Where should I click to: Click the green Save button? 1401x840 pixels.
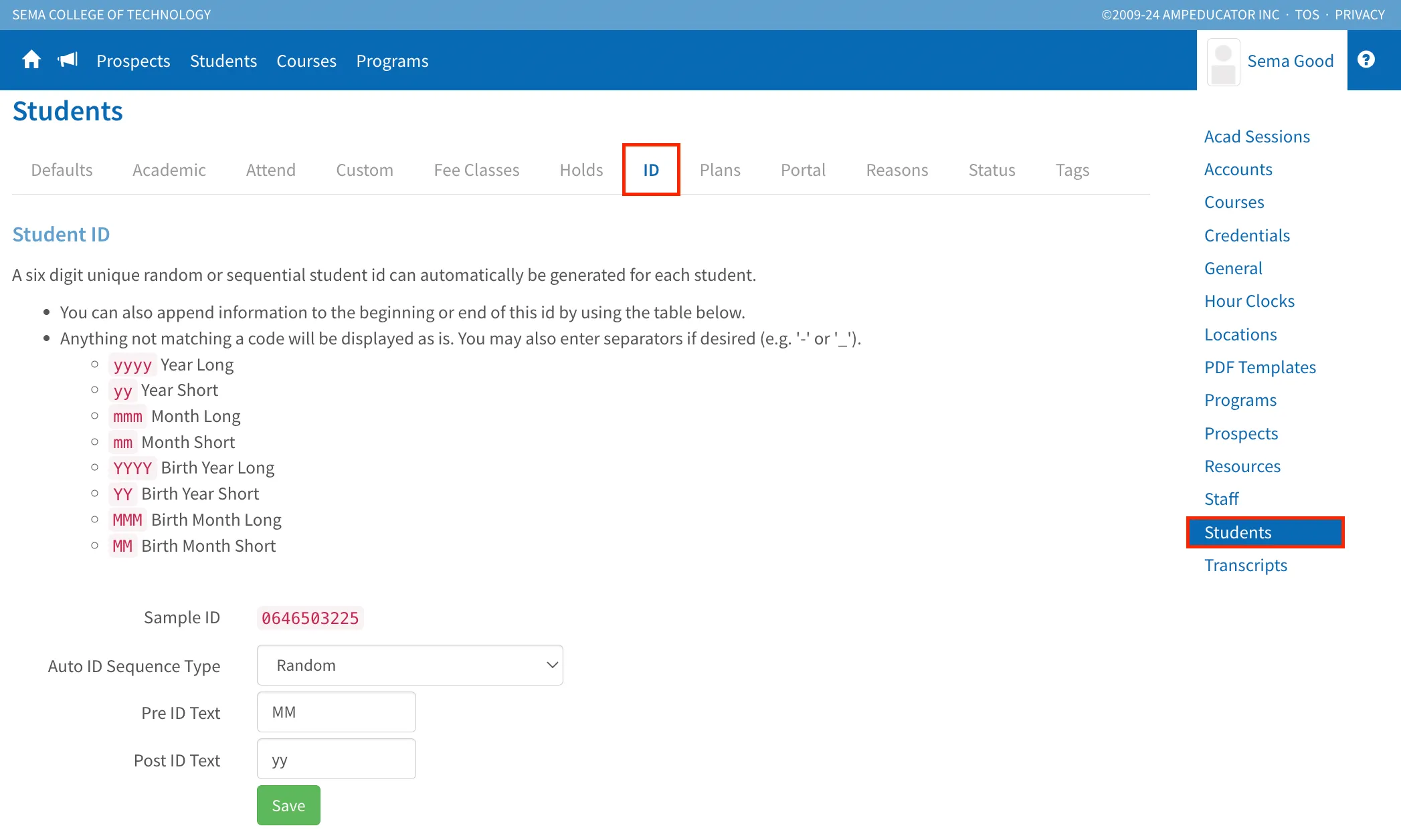point(288,805)
